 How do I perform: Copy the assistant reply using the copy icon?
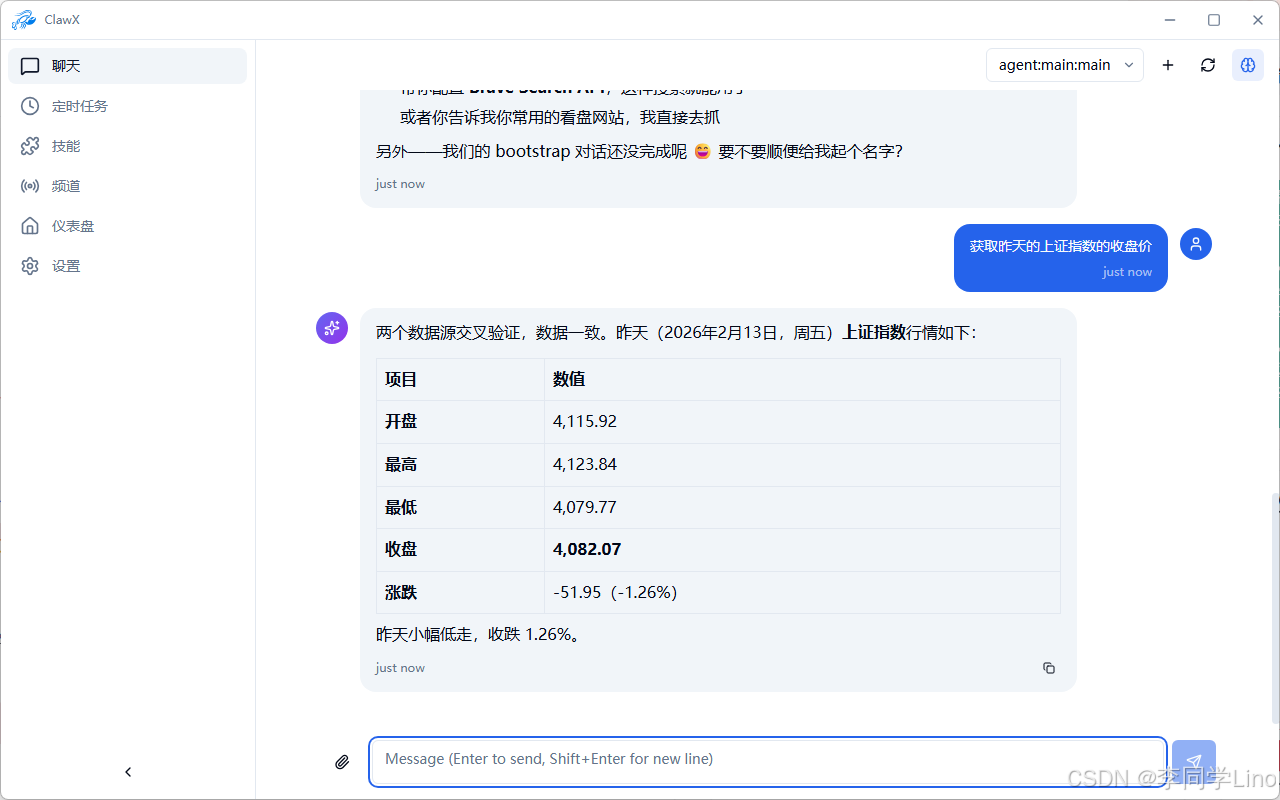[1048, 667]
